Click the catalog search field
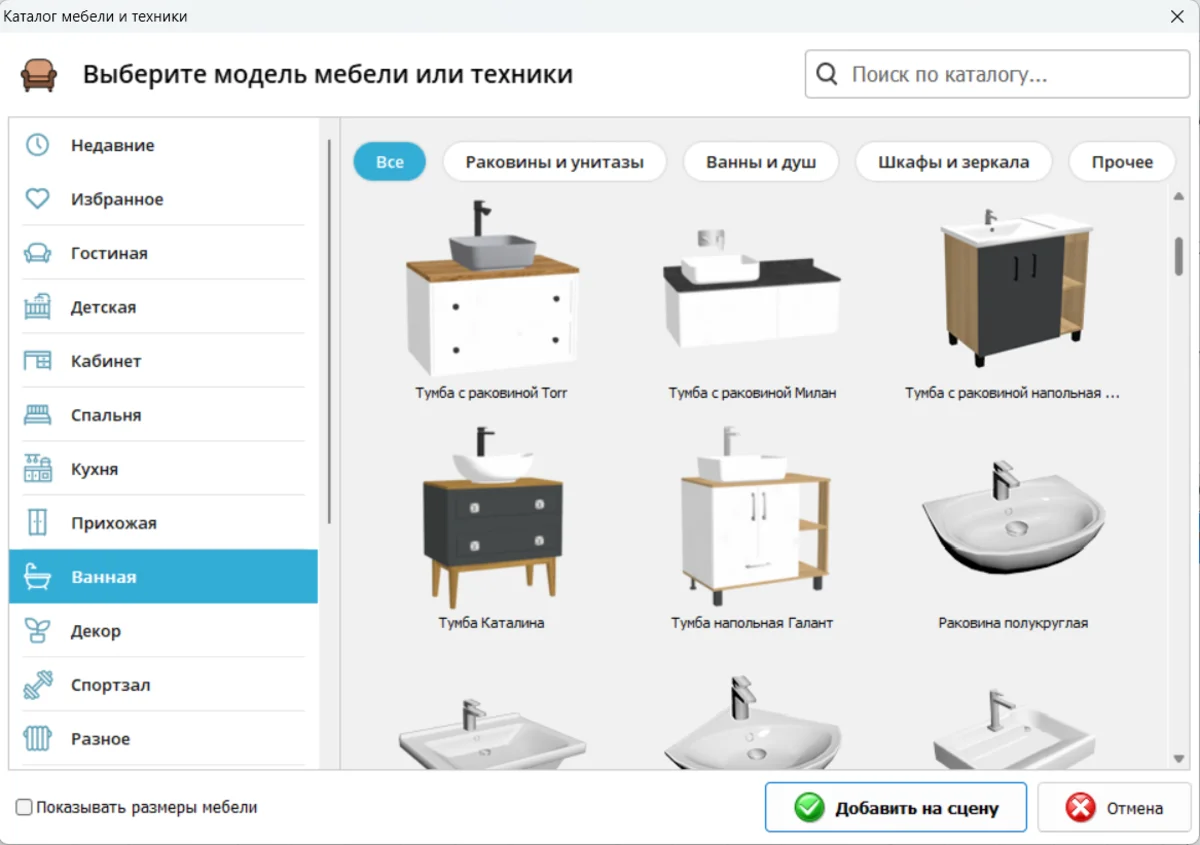 997,74
